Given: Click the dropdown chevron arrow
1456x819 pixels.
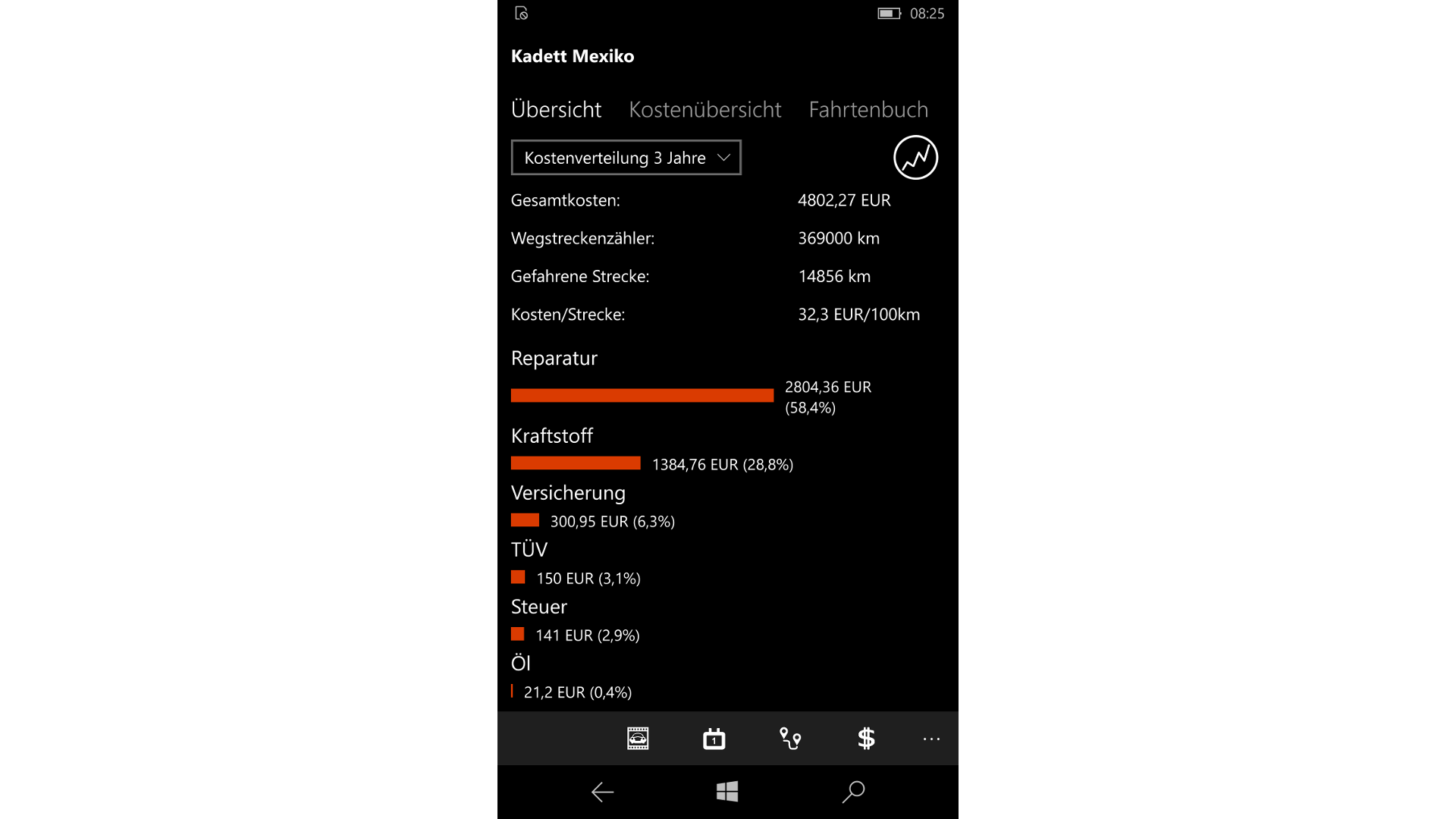Looking at the screenshot, I should (723, 158).
